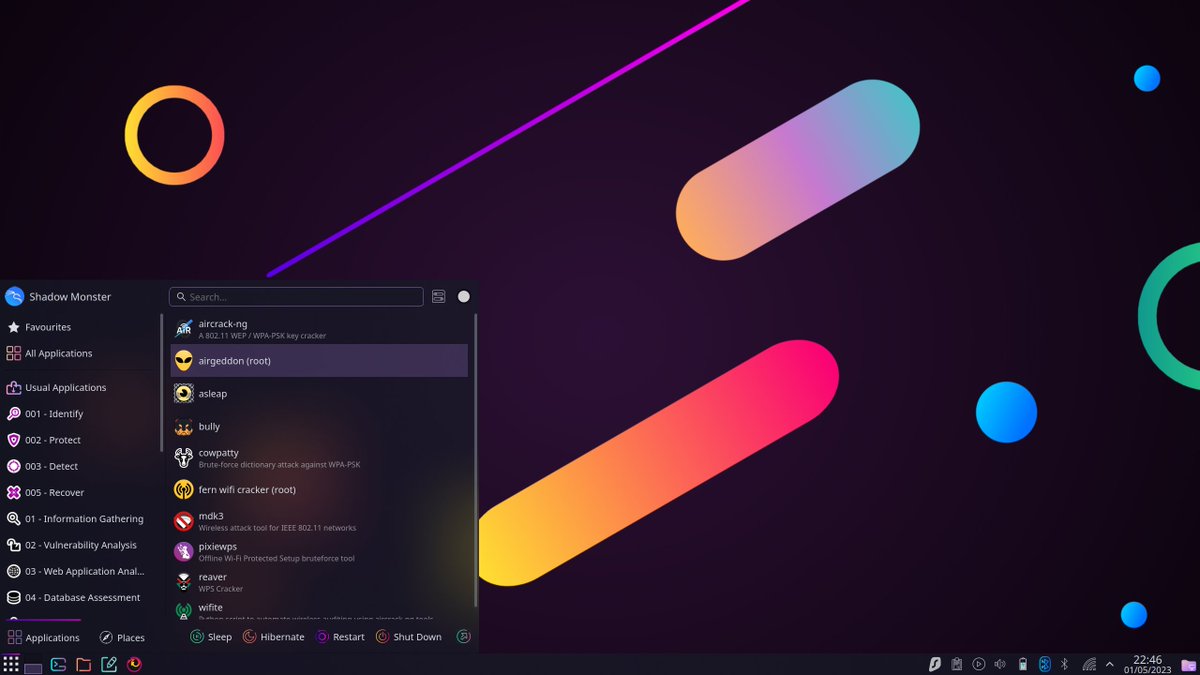The image size is (1200, 675).
Task: Open reaver WPS Cracker
Action: click(319, 582)
